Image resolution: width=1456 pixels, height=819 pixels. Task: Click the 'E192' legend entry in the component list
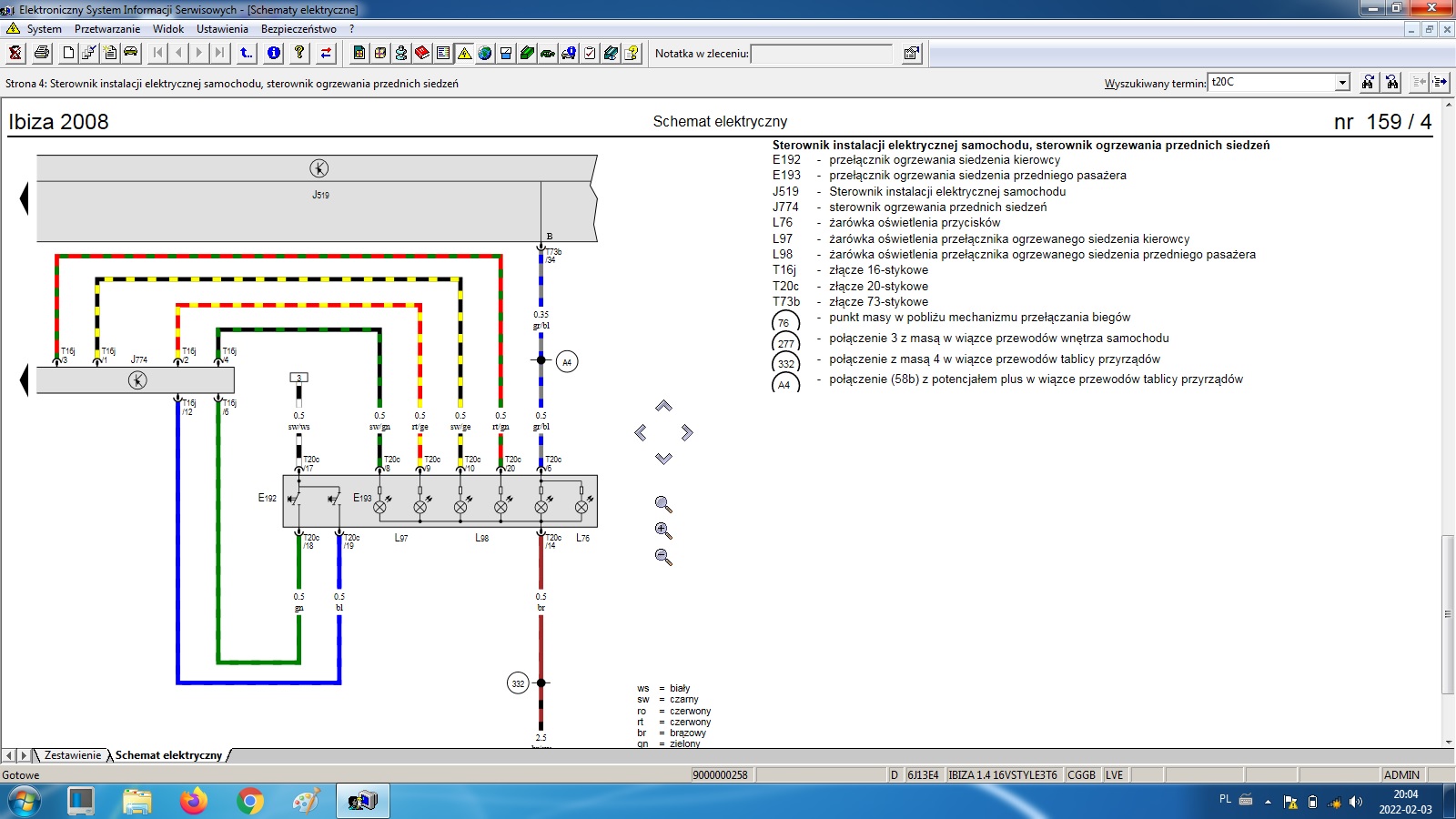[786, 159]
